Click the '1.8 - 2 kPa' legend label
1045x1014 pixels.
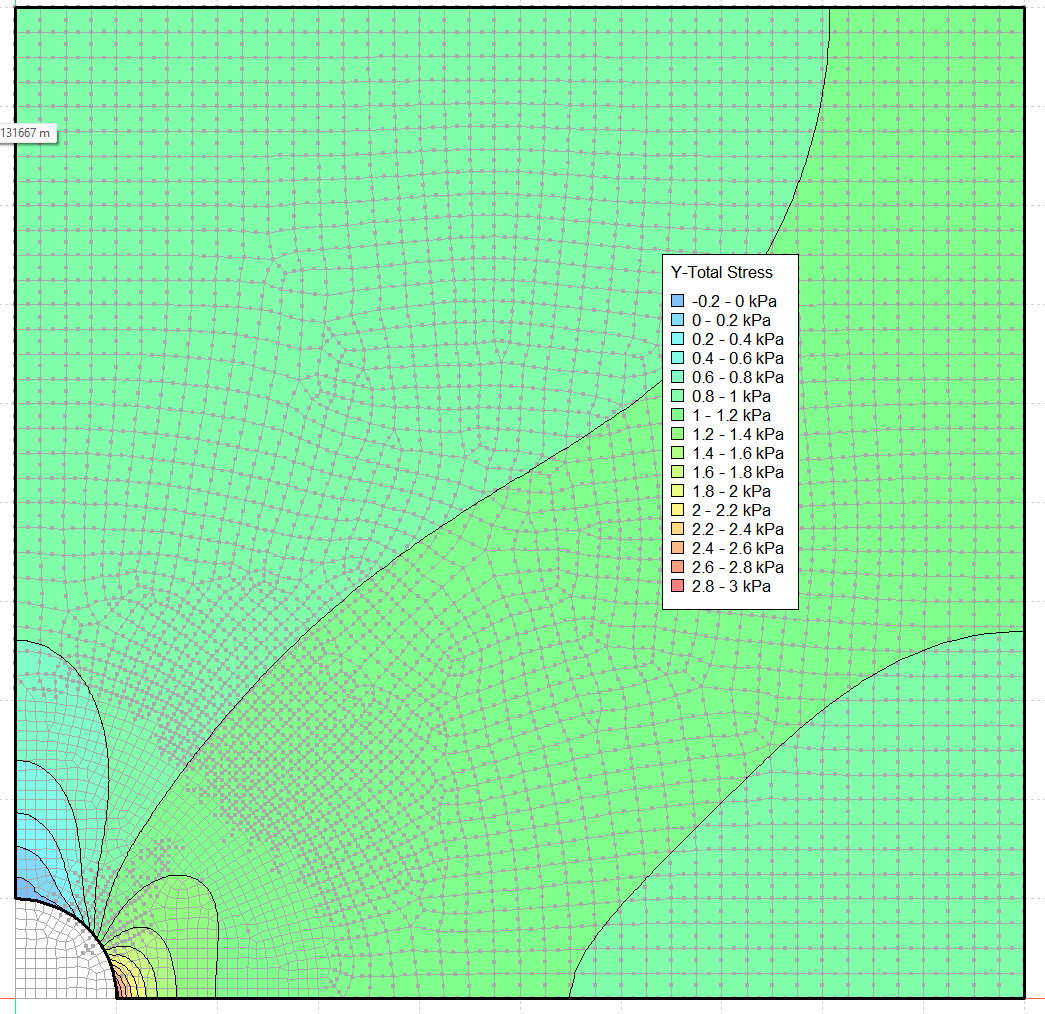click(x=731, y=491)
